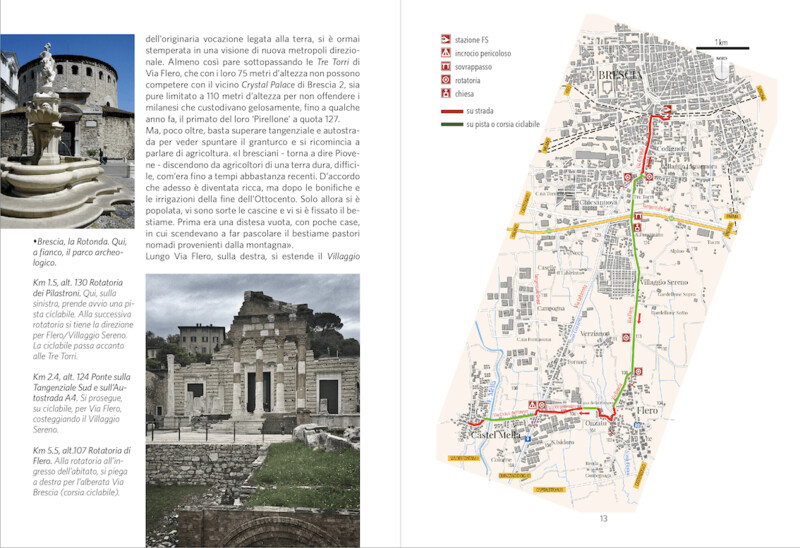Click the roundabout marker left of the route near Codignole
This screenshot has height=548, width=800.
(x=628, y=177)
